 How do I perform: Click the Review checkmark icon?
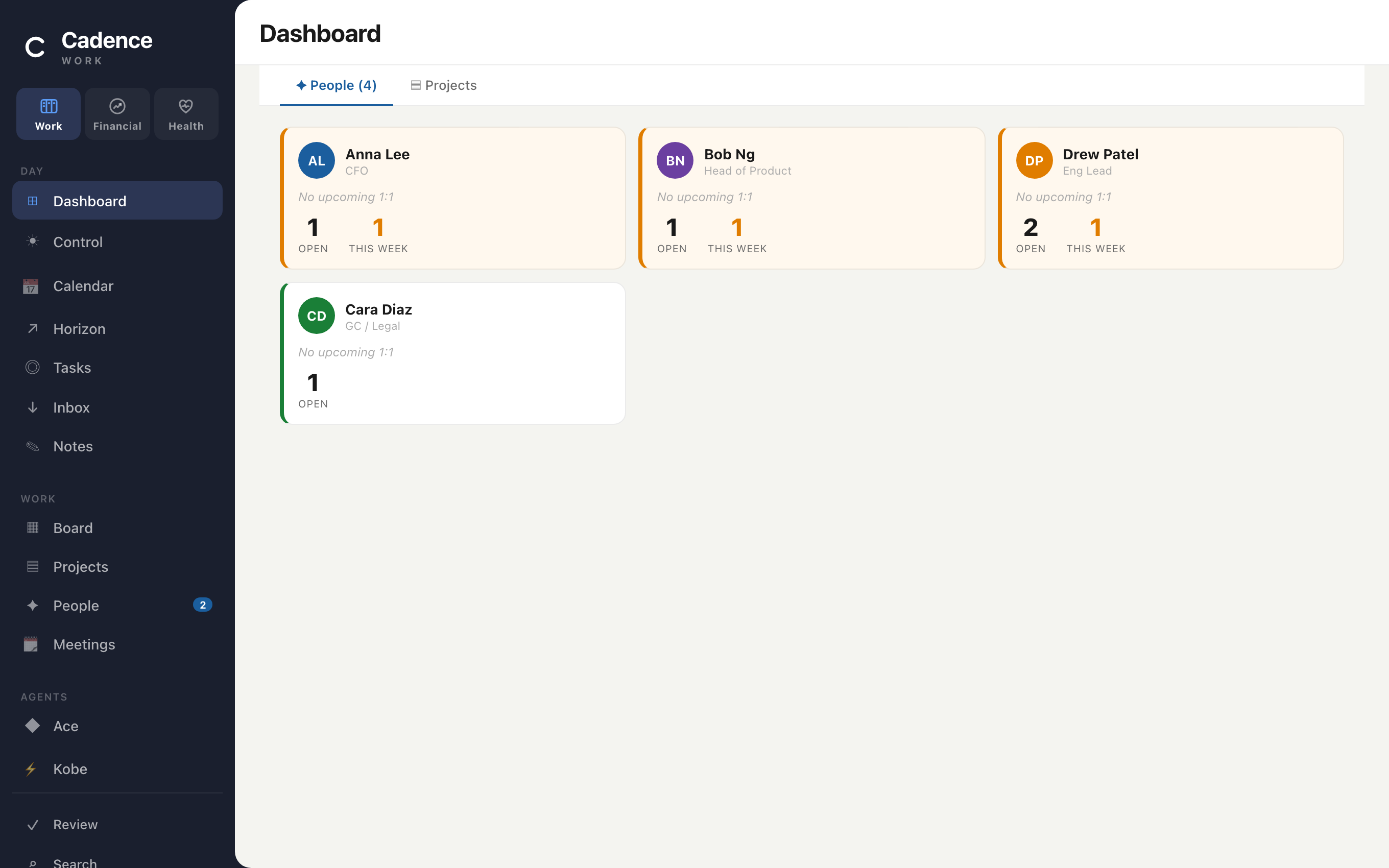pos(33,825)
